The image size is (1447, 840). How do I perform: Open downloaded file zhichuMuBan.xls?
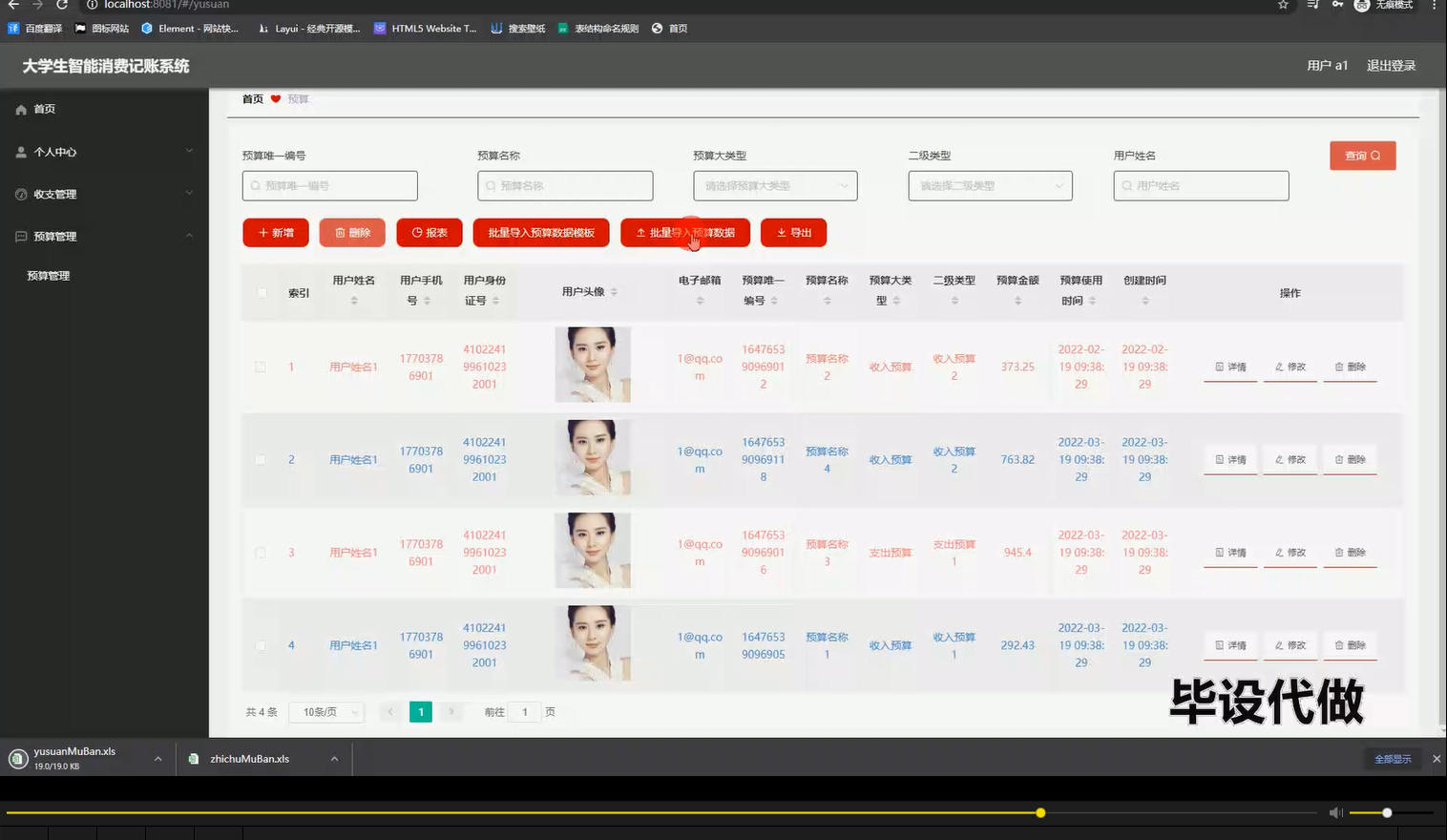(x=249, y=759)
